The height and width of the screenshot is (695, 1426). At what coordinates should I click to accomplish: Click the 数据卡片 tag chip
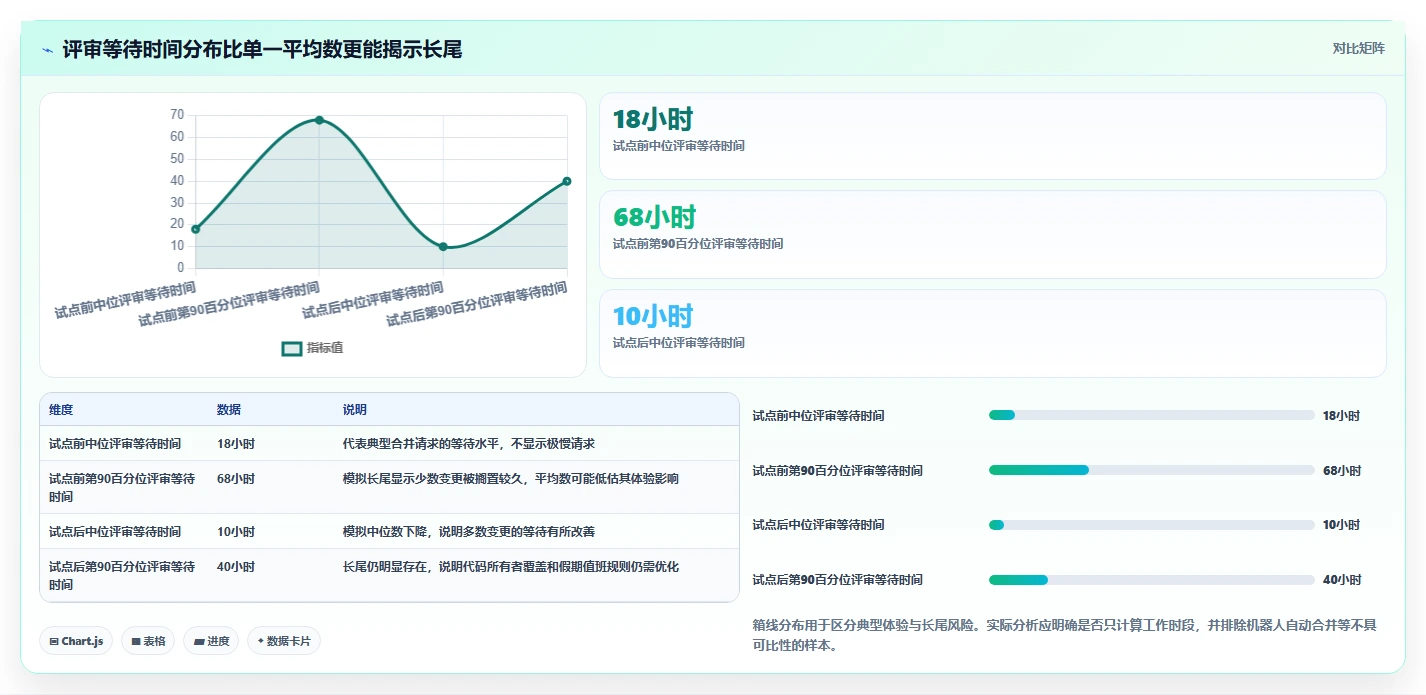point(284,641)
